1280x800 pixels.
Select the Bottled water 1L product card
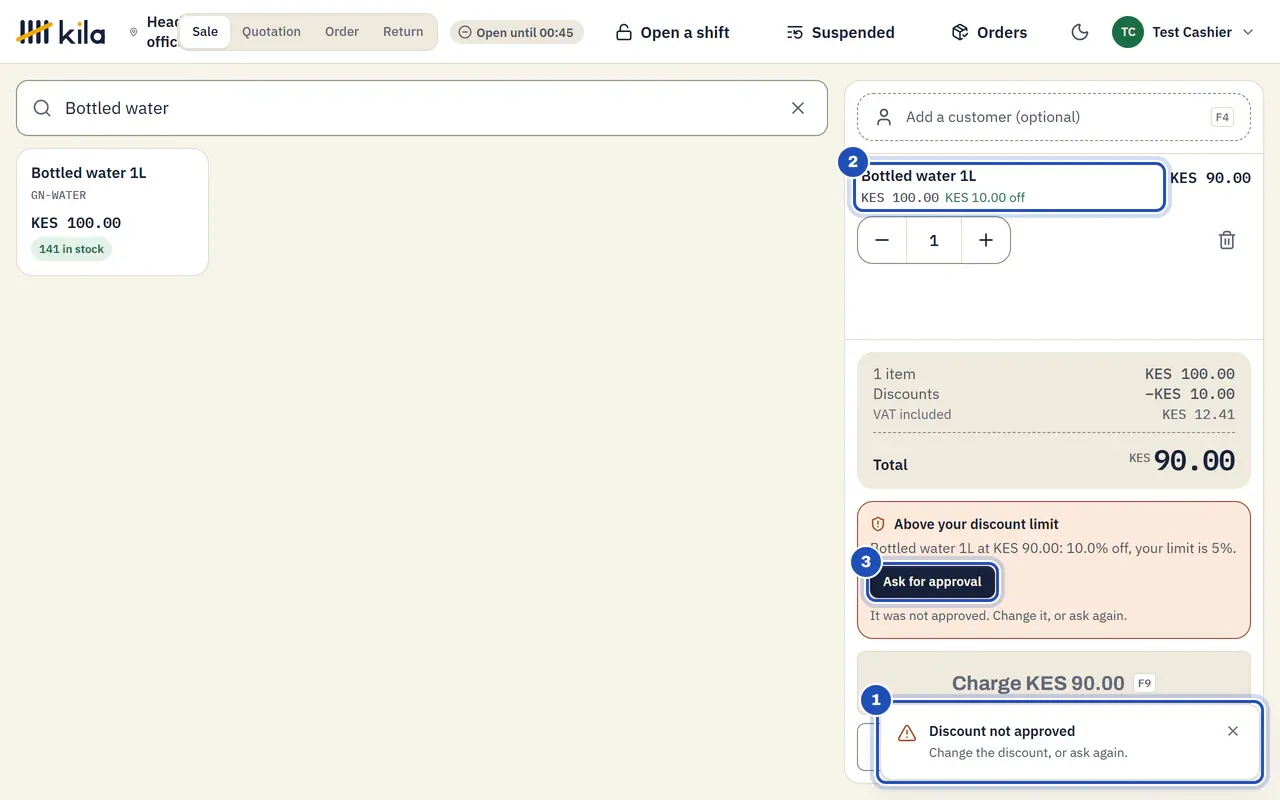pos(112,212)
